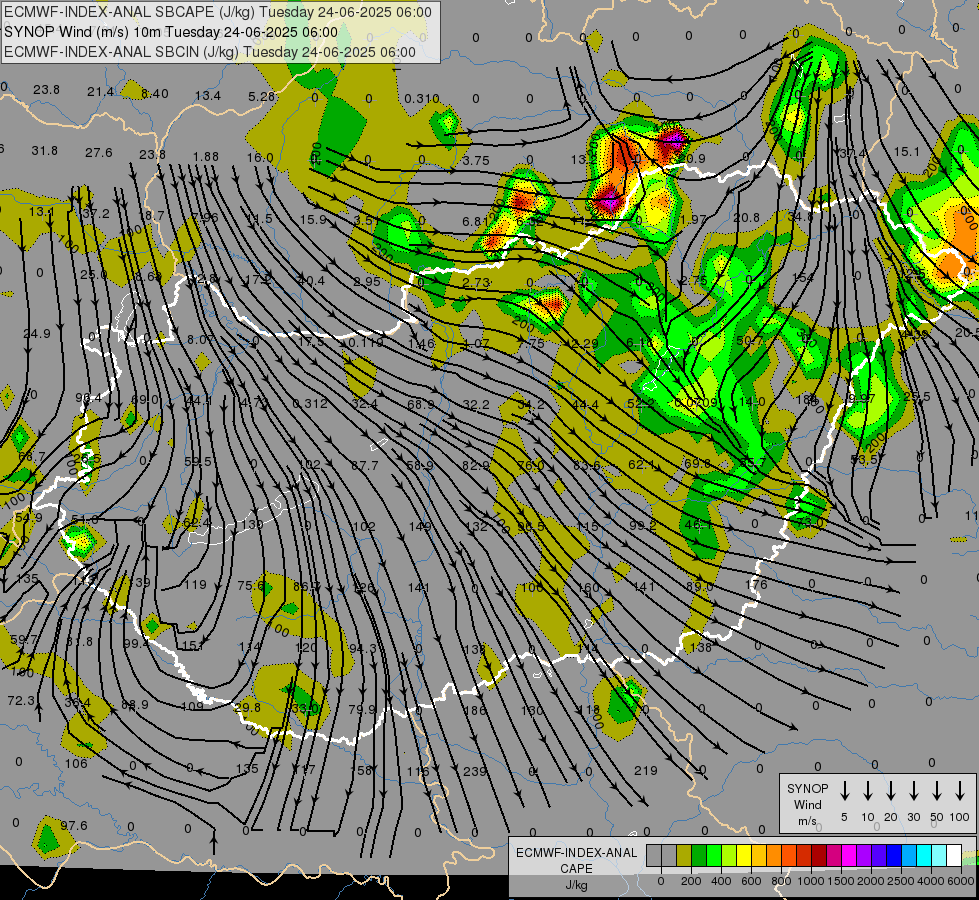The width and height of the screenshot is (979, 900).
Task: Click the 37.4 value on the map
Action: [x=852, y=153]
